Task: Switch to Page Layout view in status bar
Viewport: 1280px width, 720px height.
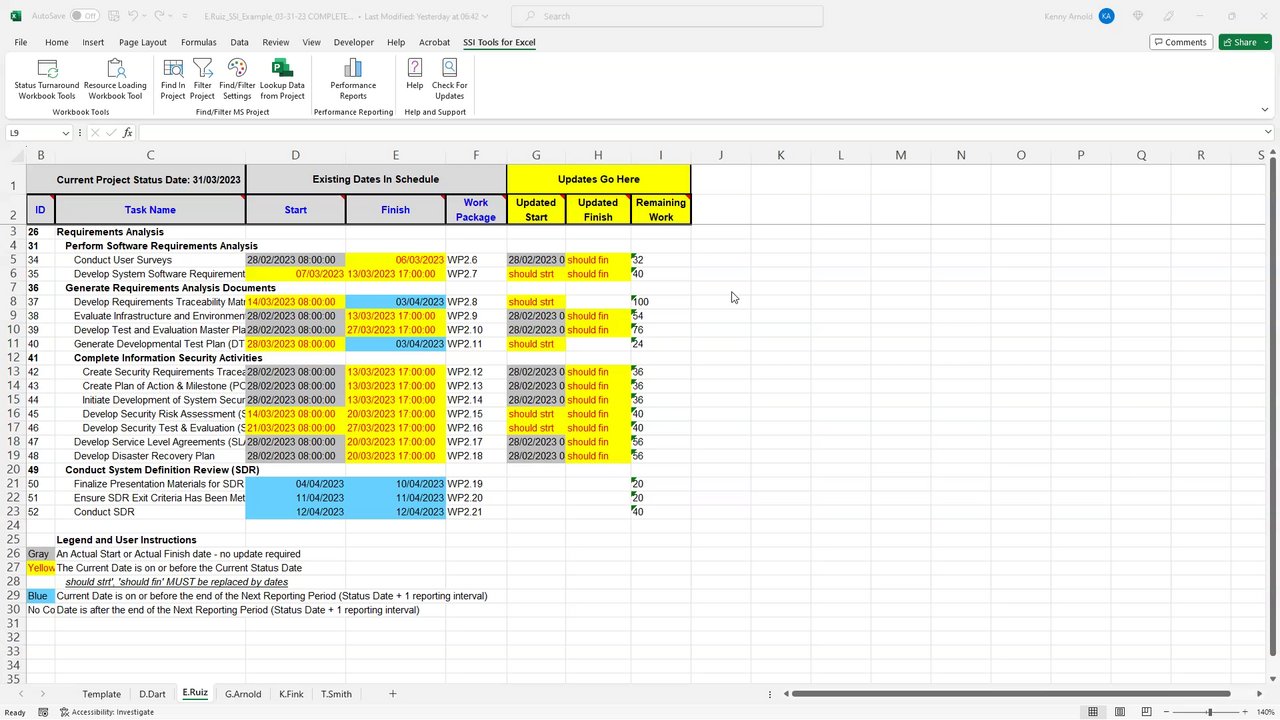Action: point(1118,712)
